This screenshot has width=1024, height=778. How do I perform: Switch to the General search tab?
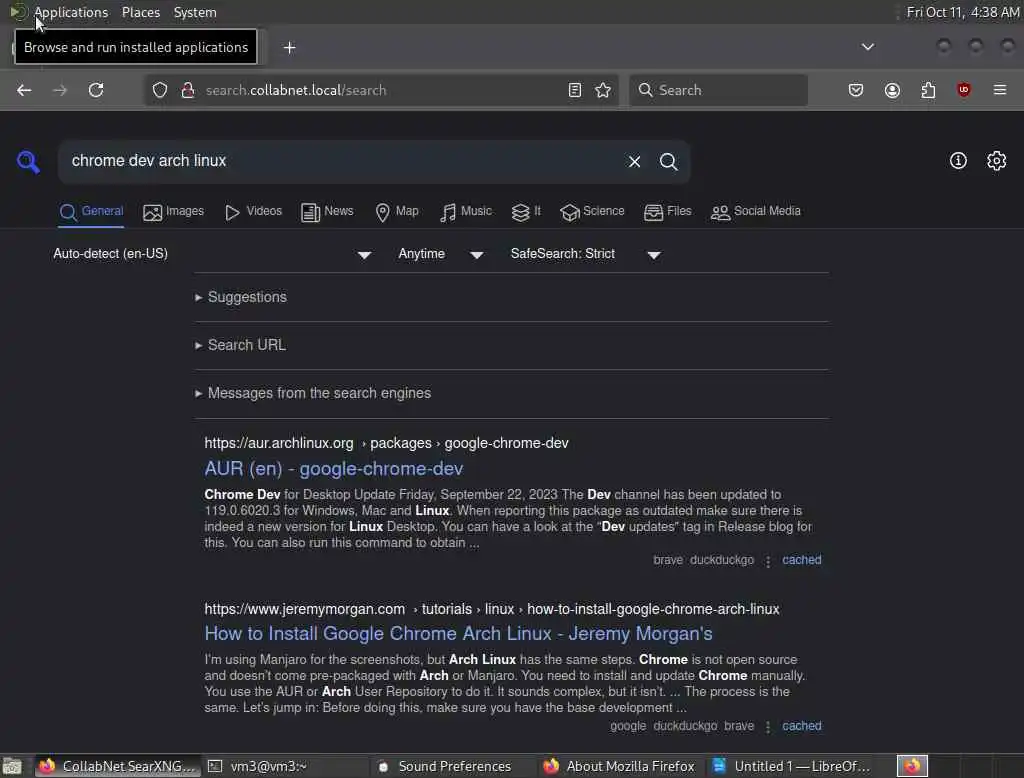[91, 212]
